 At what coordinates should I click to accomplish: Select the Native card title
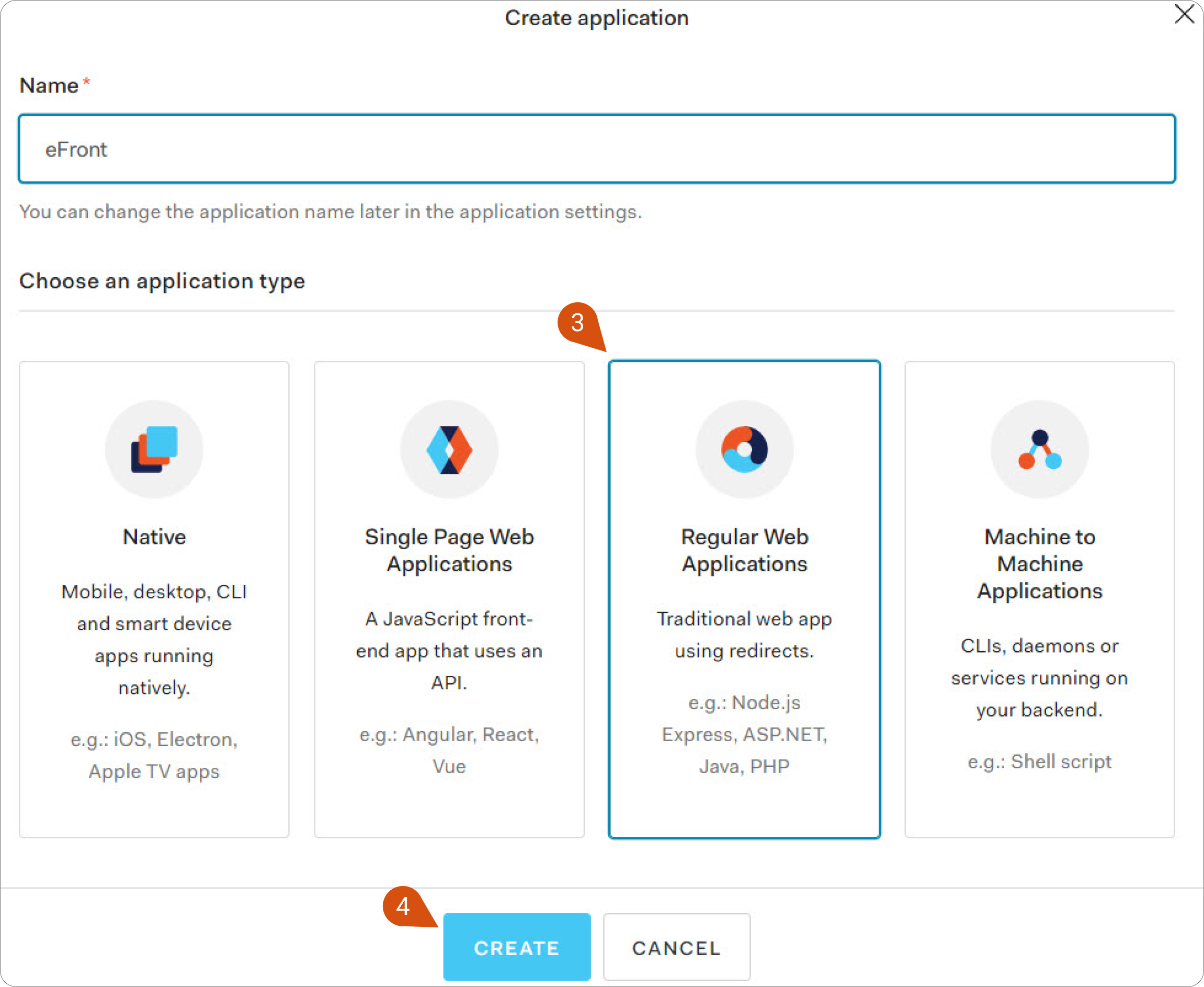pyautogui.click(x=154, y=537)
